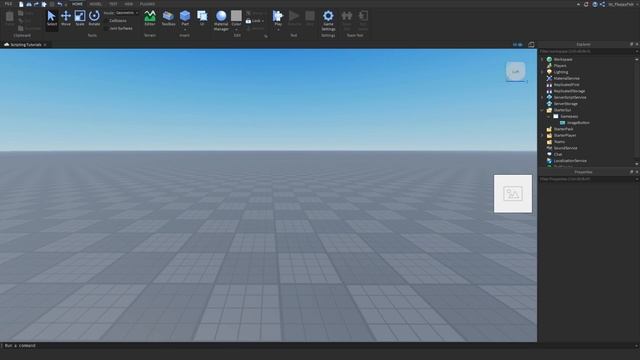Screen dimensions: 640x360
Task: Switch to the MODEL ribbon tab
Action: click(x=96, y=4)
